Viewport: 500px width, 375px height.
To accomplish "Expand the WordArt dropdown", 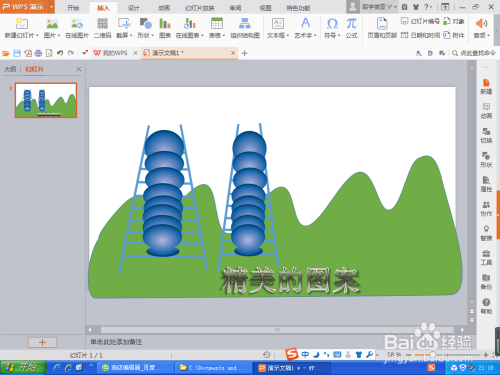I will [x=315, y=35].
